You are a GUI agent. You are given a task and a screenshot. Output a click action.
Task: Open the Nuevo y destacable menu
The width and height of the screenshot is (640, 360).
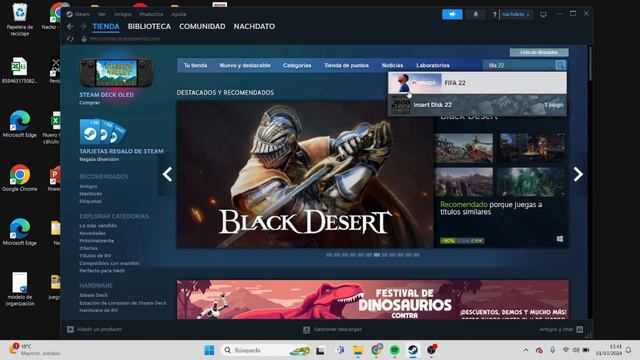click(x=245, y=65)
